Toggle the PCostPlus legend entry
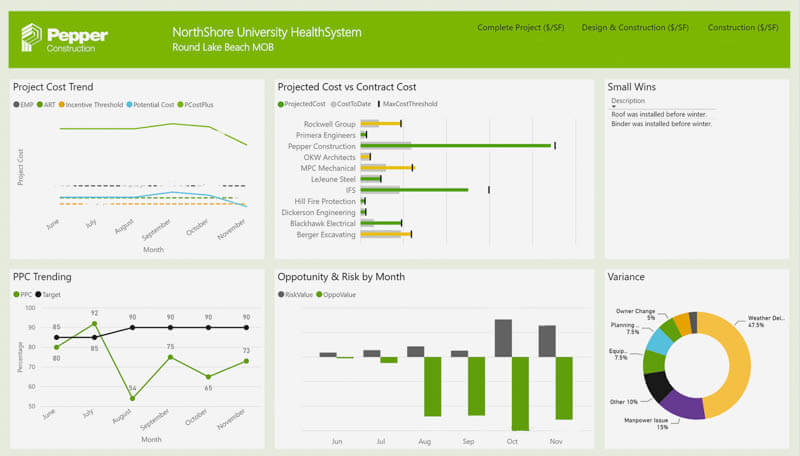 click(195, 105)
